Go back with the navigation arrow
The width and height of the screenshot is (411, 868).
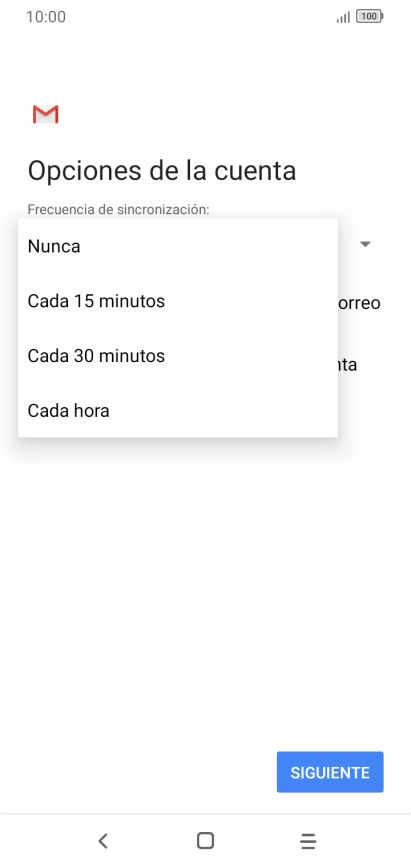coord(103,841)
